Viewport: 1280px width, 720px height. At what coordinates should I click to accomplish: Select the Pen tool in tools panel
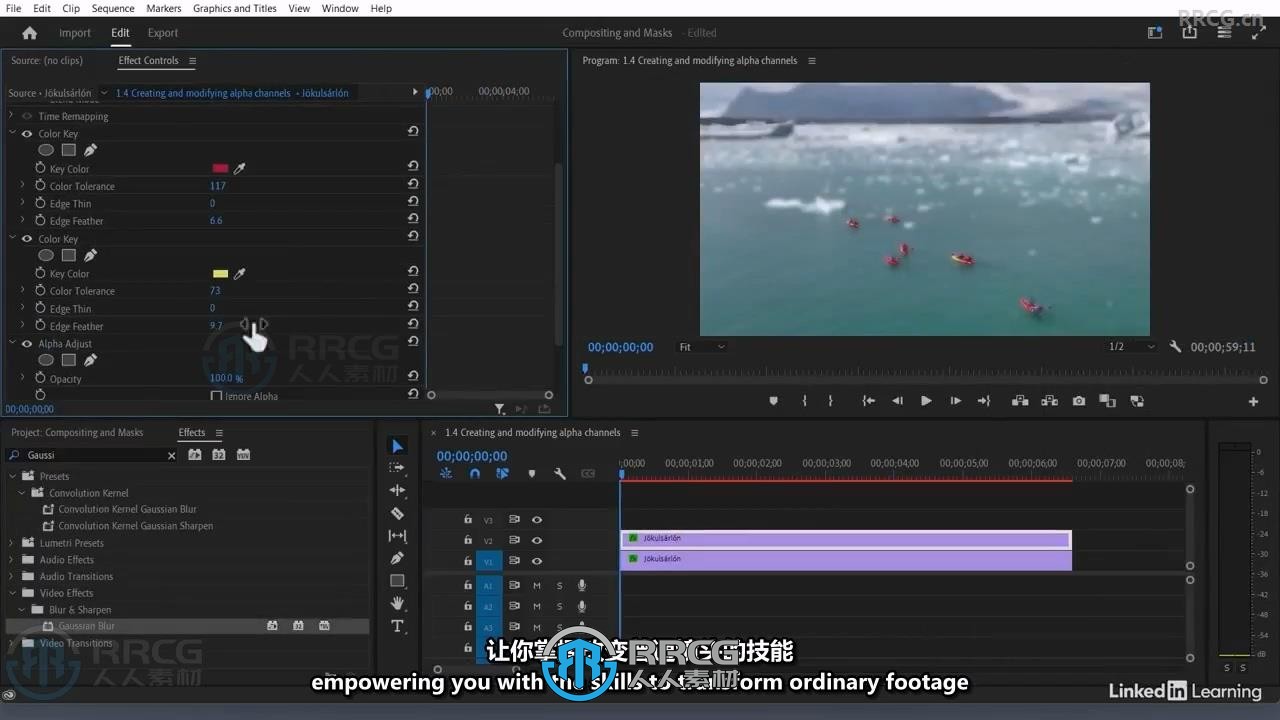pyautogui.click(x=397, y=558)
